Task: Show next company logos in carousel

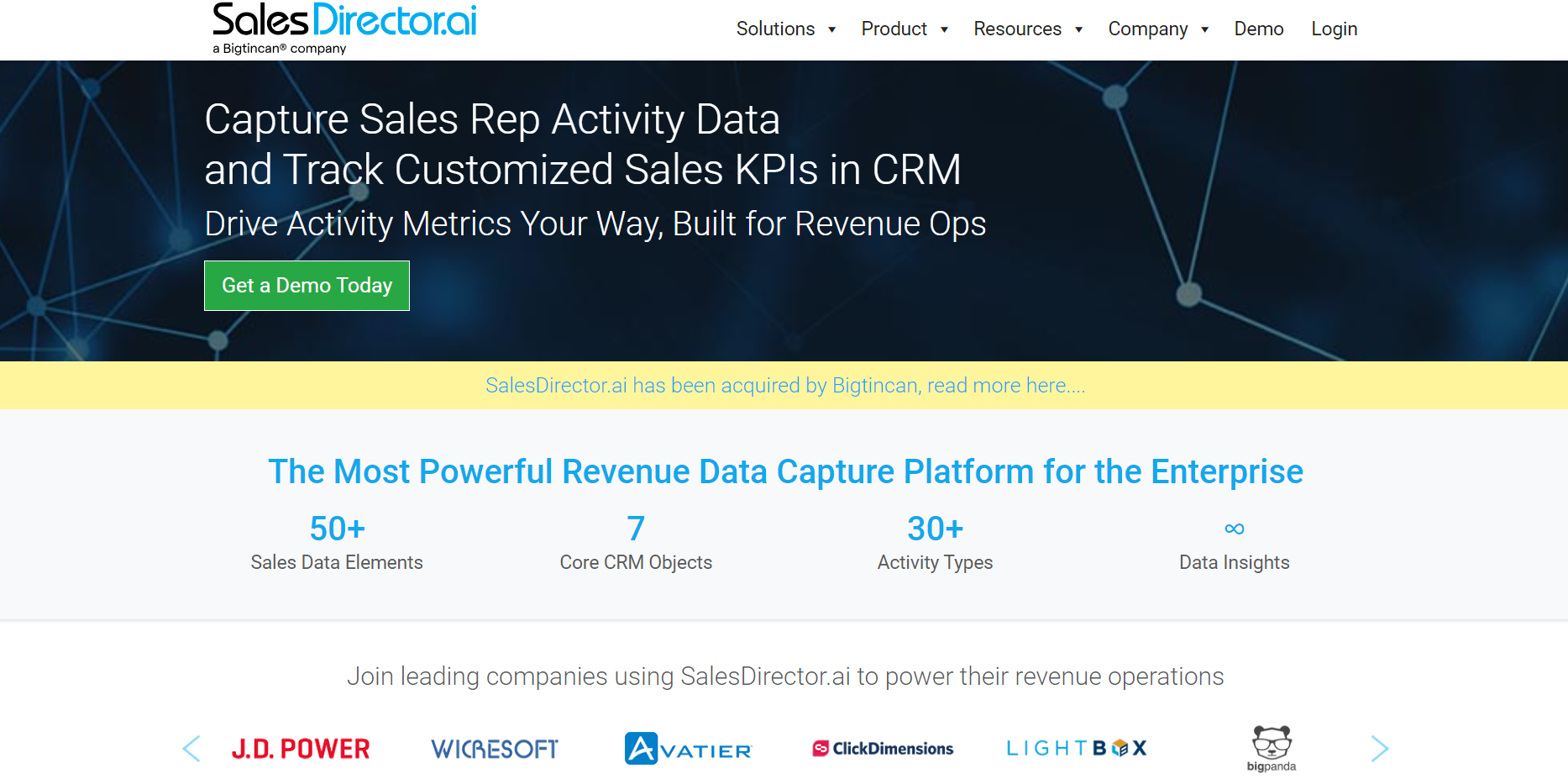Action: coord(1379,749)
